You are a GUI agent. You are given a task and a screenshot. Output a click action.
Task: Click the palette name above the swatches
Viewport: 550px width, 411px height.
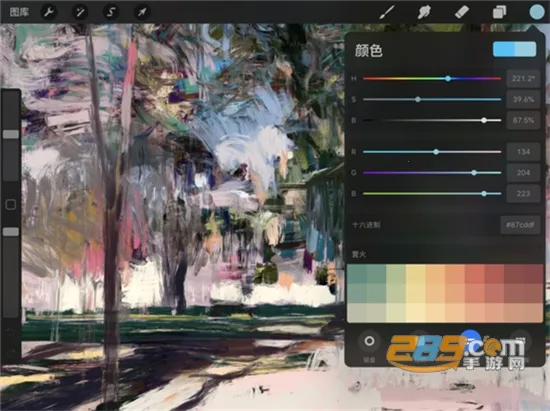pos(359,254)
